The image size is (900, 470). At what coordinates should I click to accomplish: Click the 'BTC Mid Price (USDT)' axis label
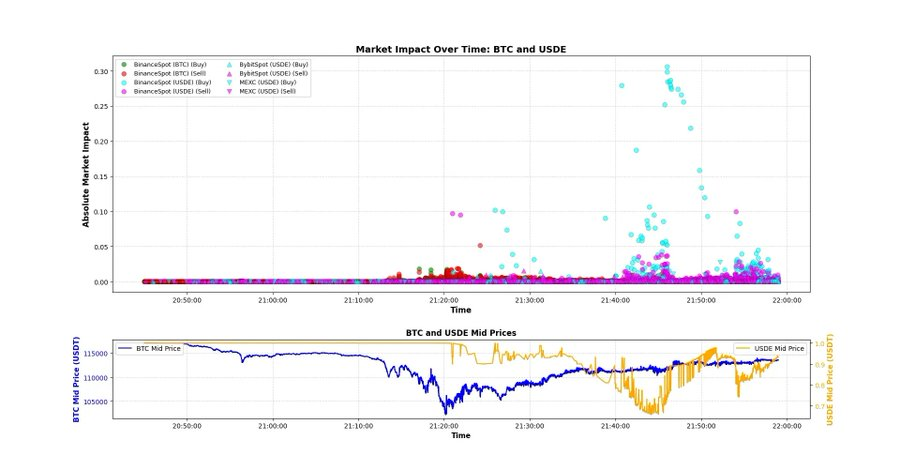click(x=76, y=378)
